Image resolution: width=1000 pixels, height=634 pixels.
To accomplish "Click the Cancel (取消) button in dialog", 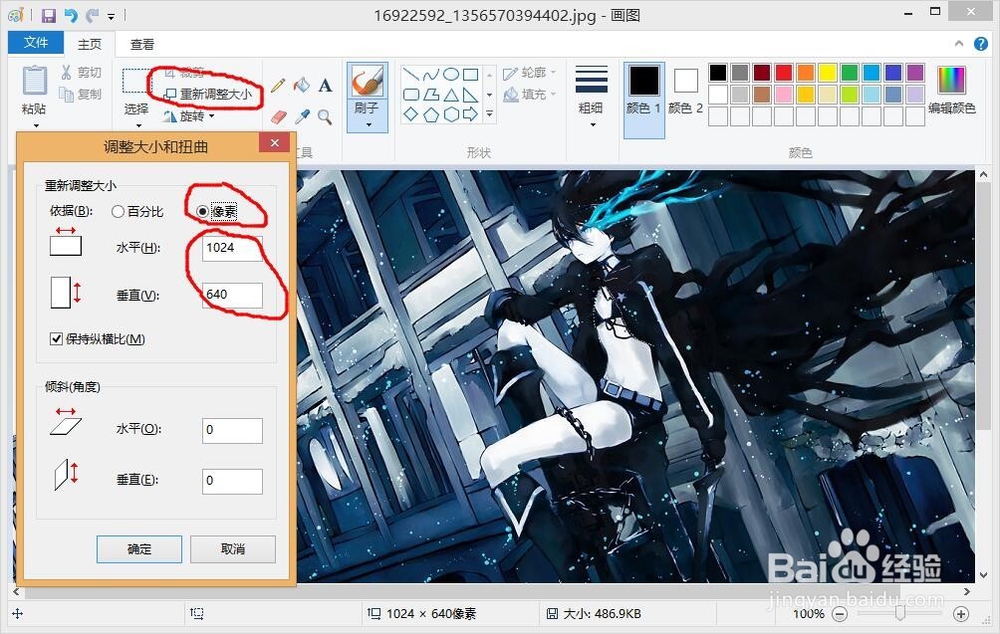I will click(x=233, y=549).
